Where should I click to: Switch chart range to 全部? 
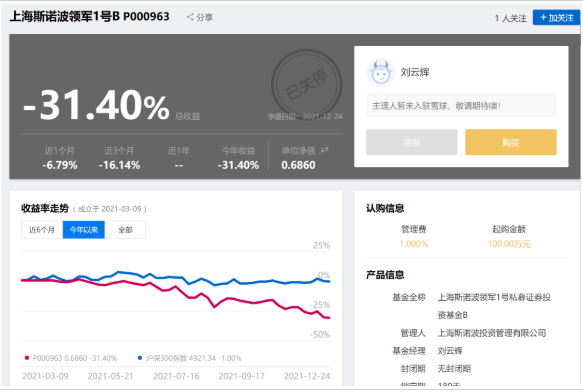(x=125, y=230)
